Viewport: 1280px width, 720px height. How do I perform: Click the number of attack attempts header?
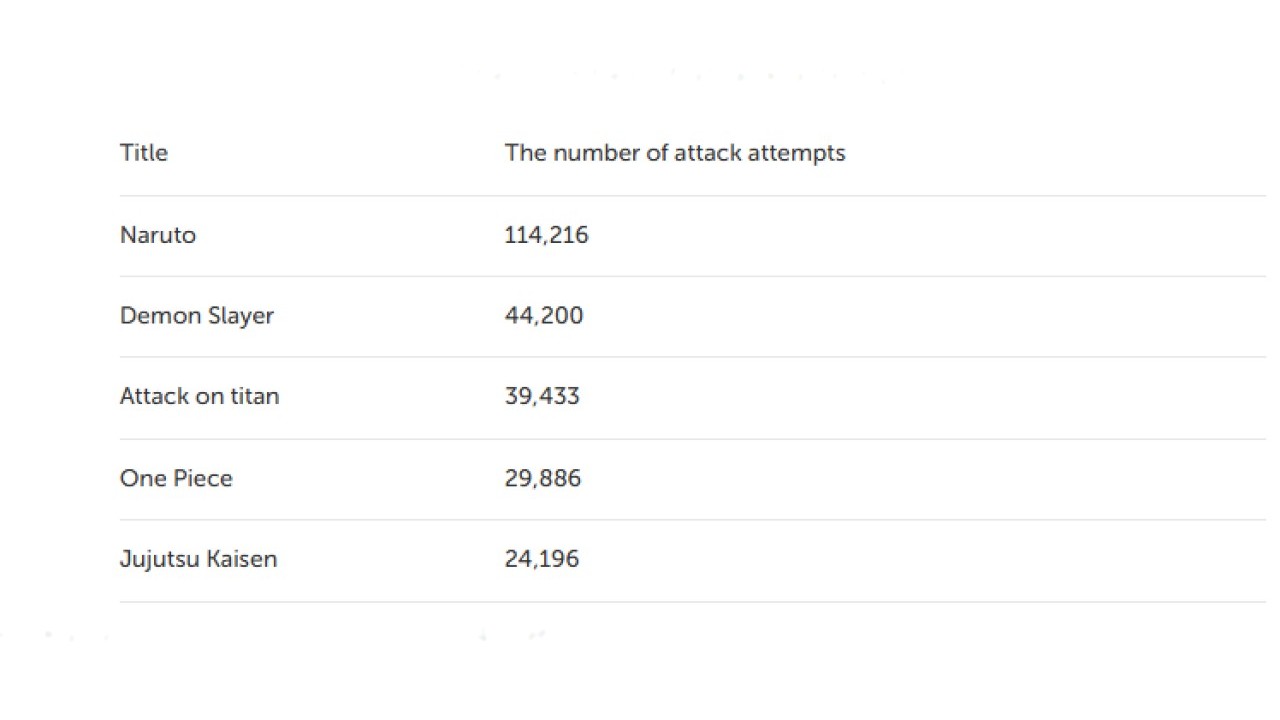[675, 153]
